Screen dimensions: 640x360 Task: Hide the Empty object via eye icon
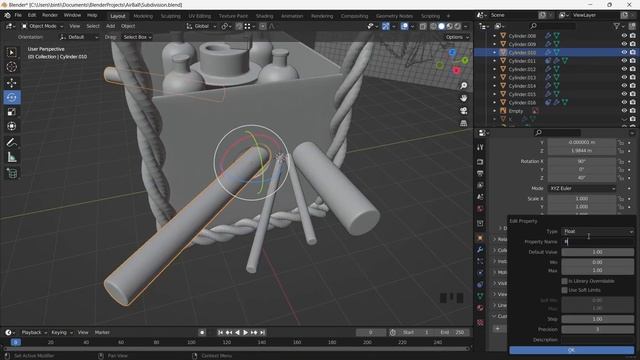(624, 111)
